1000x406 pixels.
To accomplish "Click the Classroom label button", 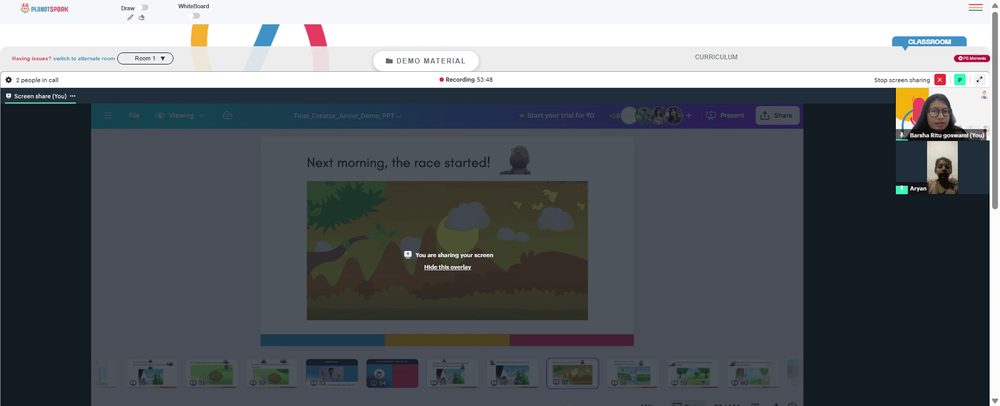I will click(x=929, y=42).
